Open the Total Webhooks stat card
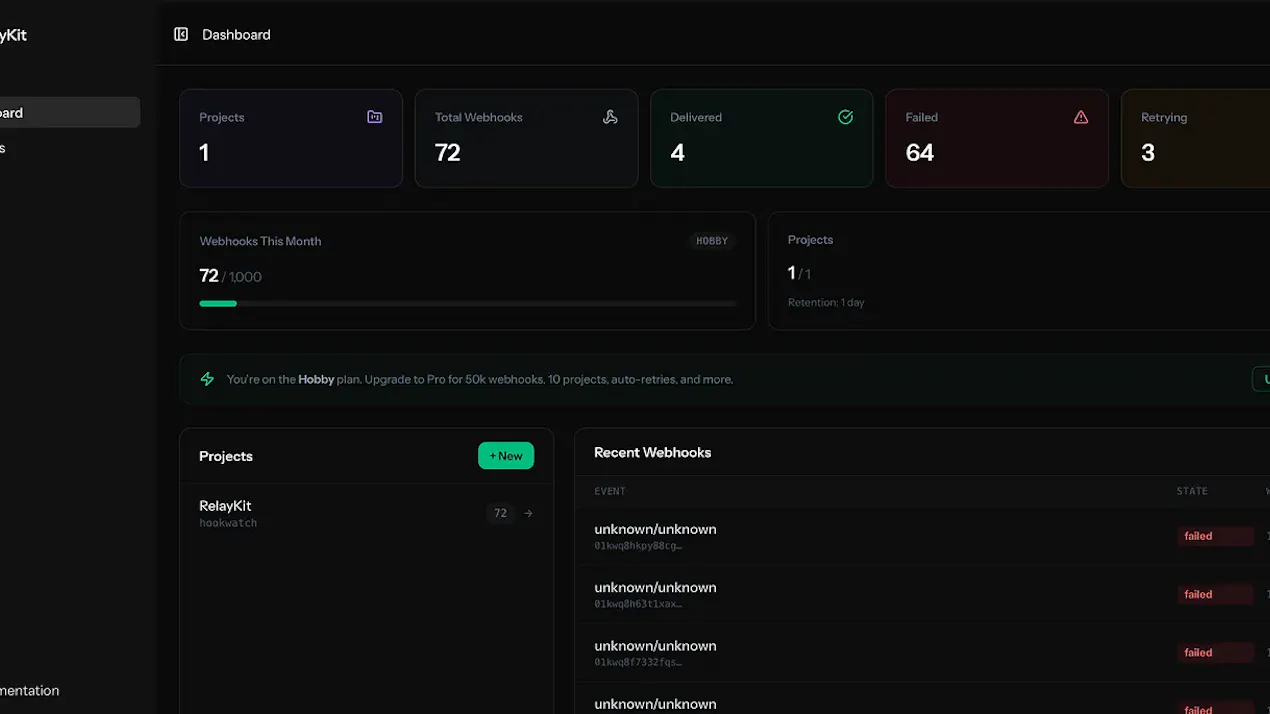Viewport: 1270px width, 714px height. (x=526, y=138)
